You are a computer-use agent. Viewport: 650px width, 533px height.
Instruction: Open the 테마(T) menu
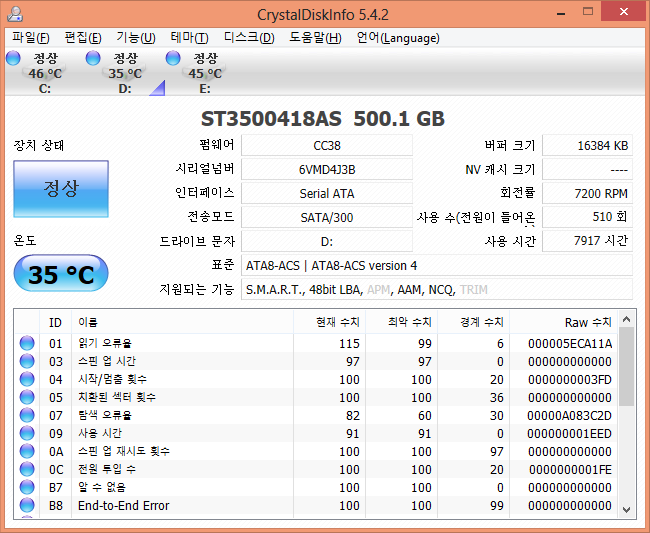coord(189,38)
